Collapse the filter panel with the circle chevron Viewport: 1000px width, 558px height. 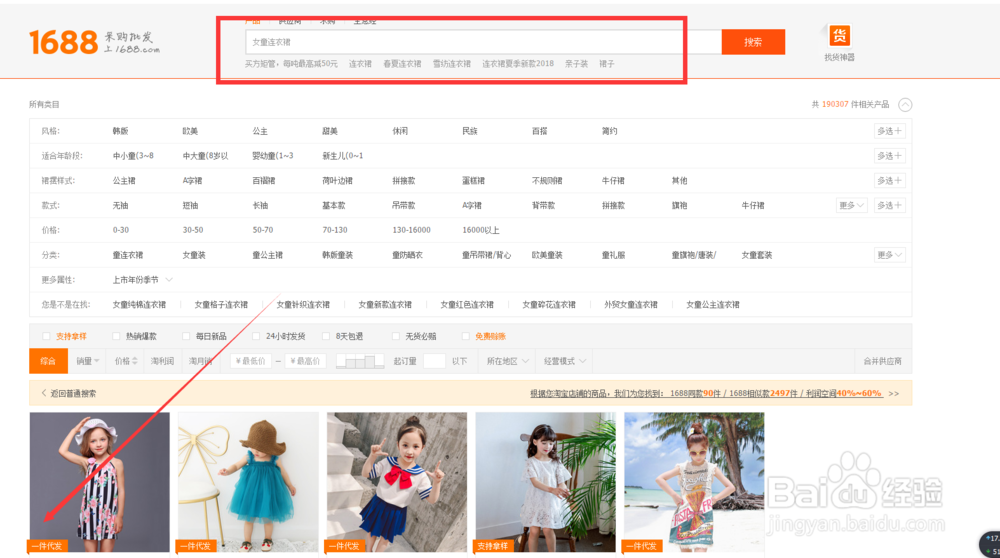click(x=905, y=105)
